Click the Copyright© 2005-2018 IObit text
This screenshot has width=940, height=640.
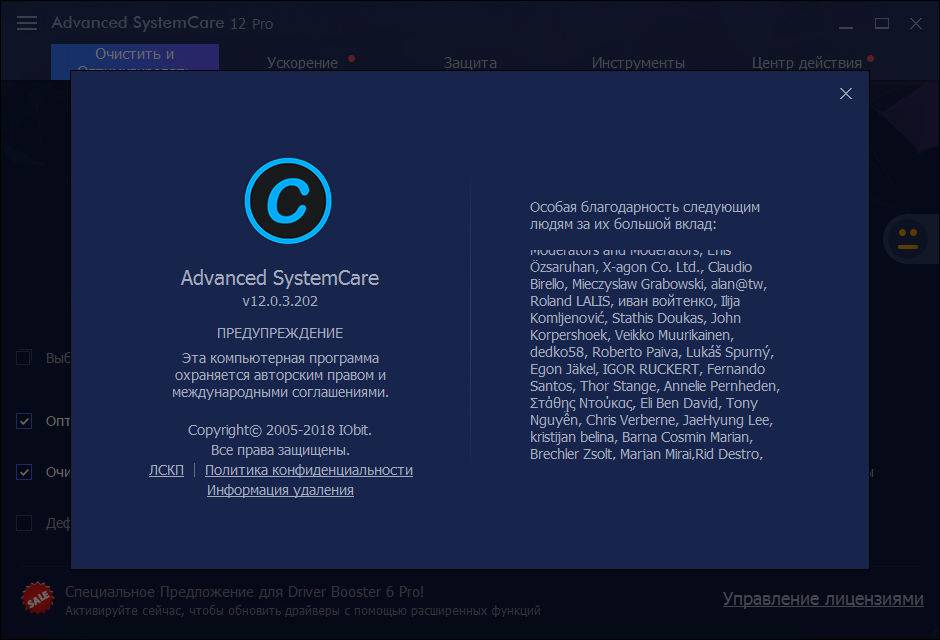279,430
